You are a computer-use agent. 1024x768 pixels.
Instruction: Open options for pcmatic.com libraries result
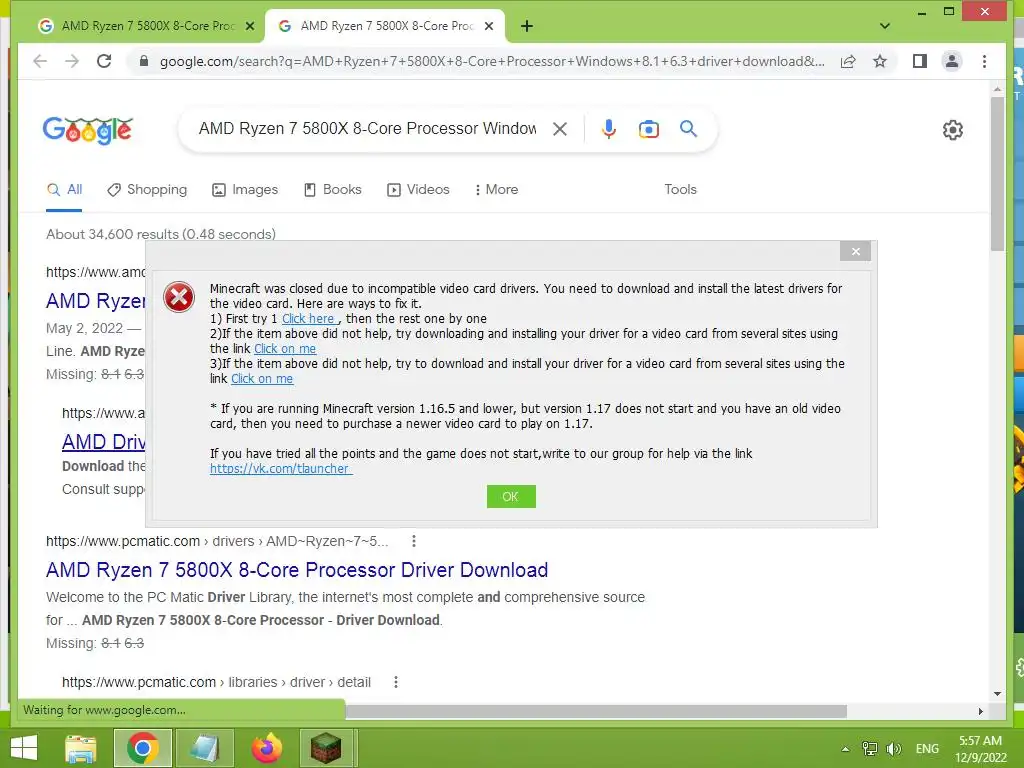point(396,682)
